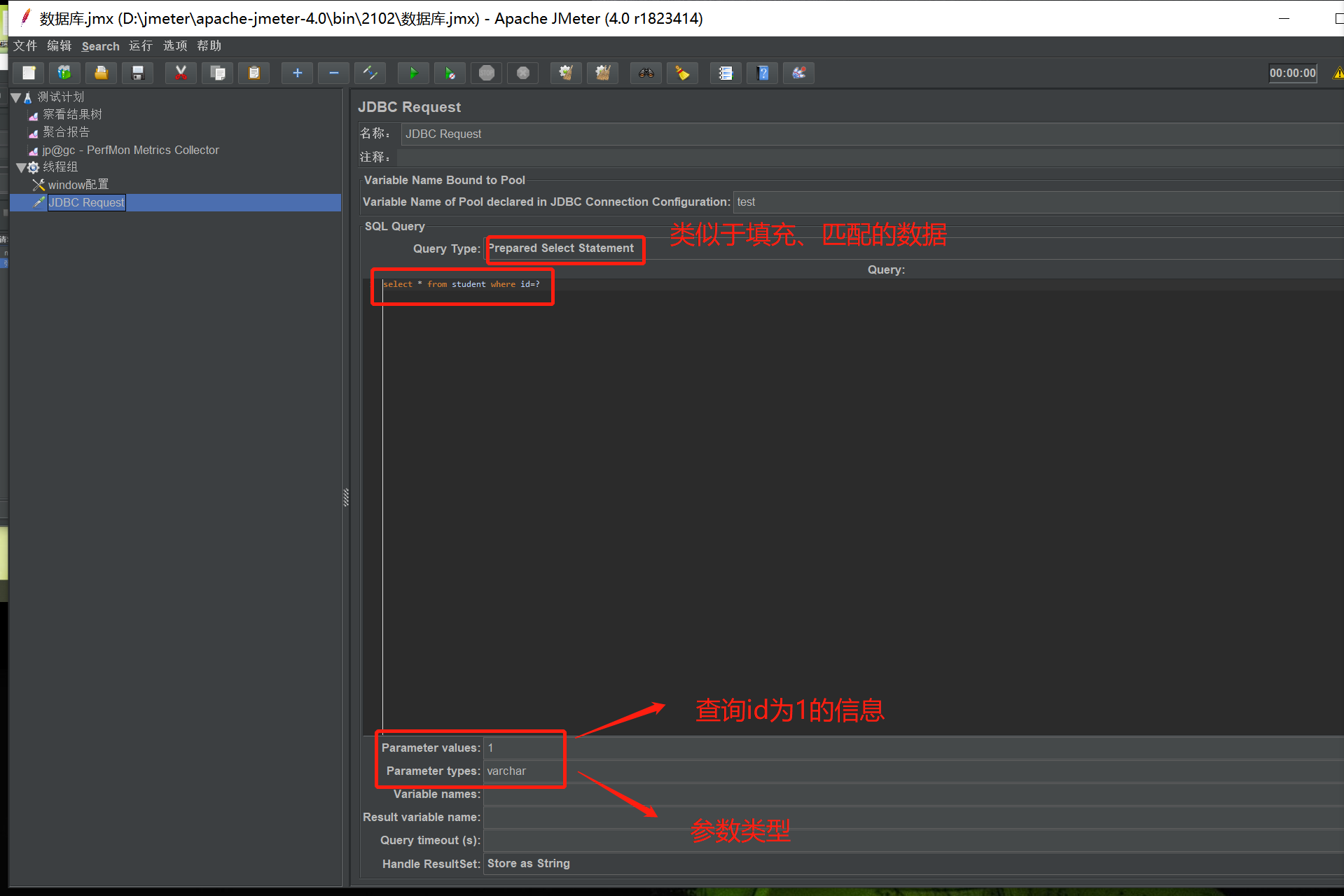Viewport: 1344px width, 896px height.
Task: Click the elapsed time 00:00:00 display
Action: 1293,73
